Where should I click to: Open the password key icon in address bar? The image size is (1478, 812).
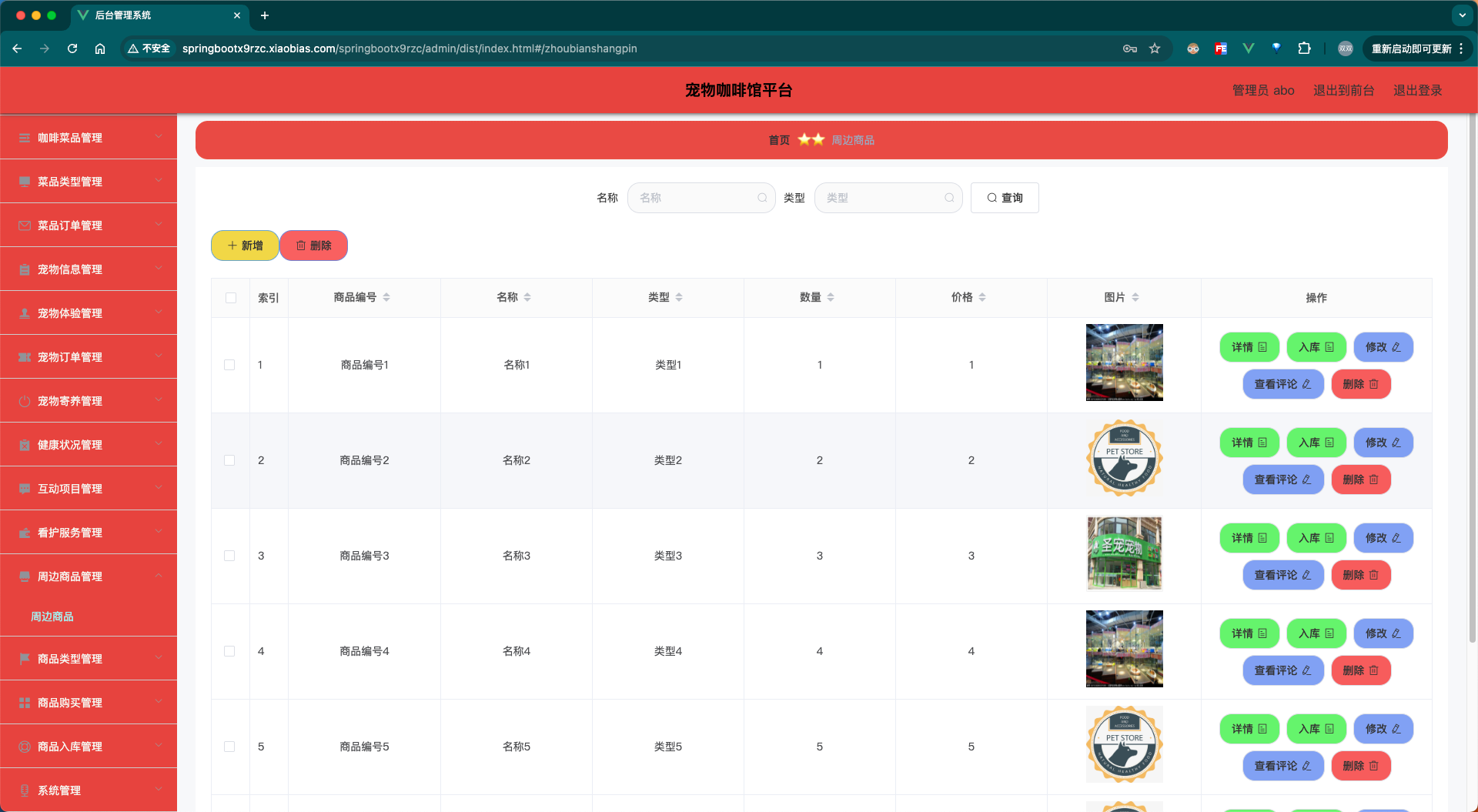(x=1130, y=48)
